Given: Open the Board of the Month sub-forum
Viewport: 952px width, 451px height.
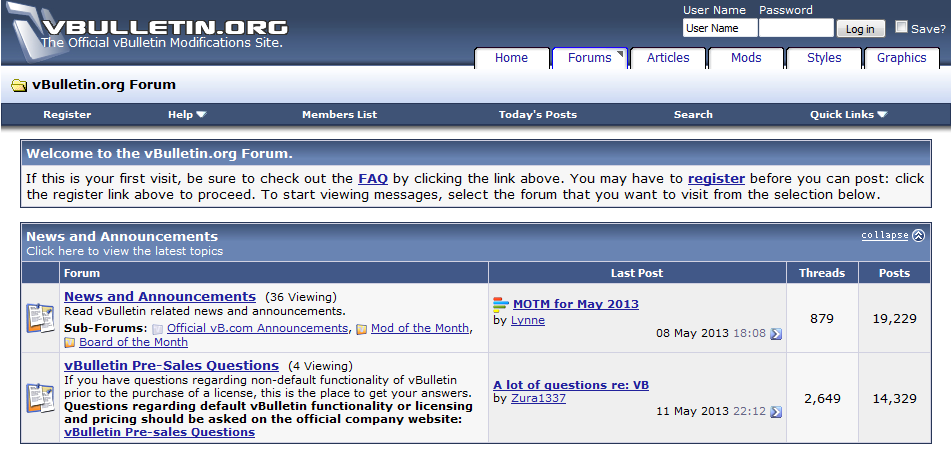Looking at the screenshot, I should tap(133, 342).
